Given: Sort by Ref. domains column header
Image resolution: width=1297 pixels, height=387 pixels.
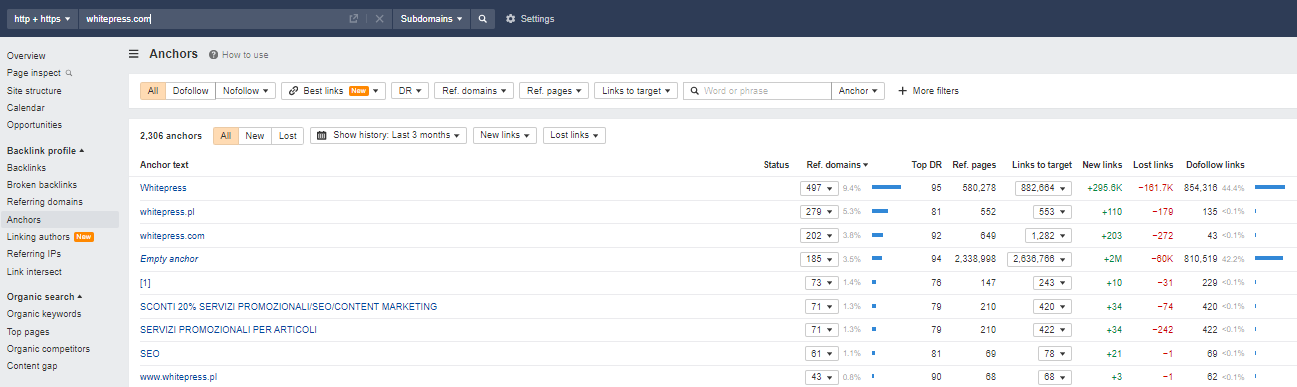Looking at the screenshot, I should tap(837, 165).
